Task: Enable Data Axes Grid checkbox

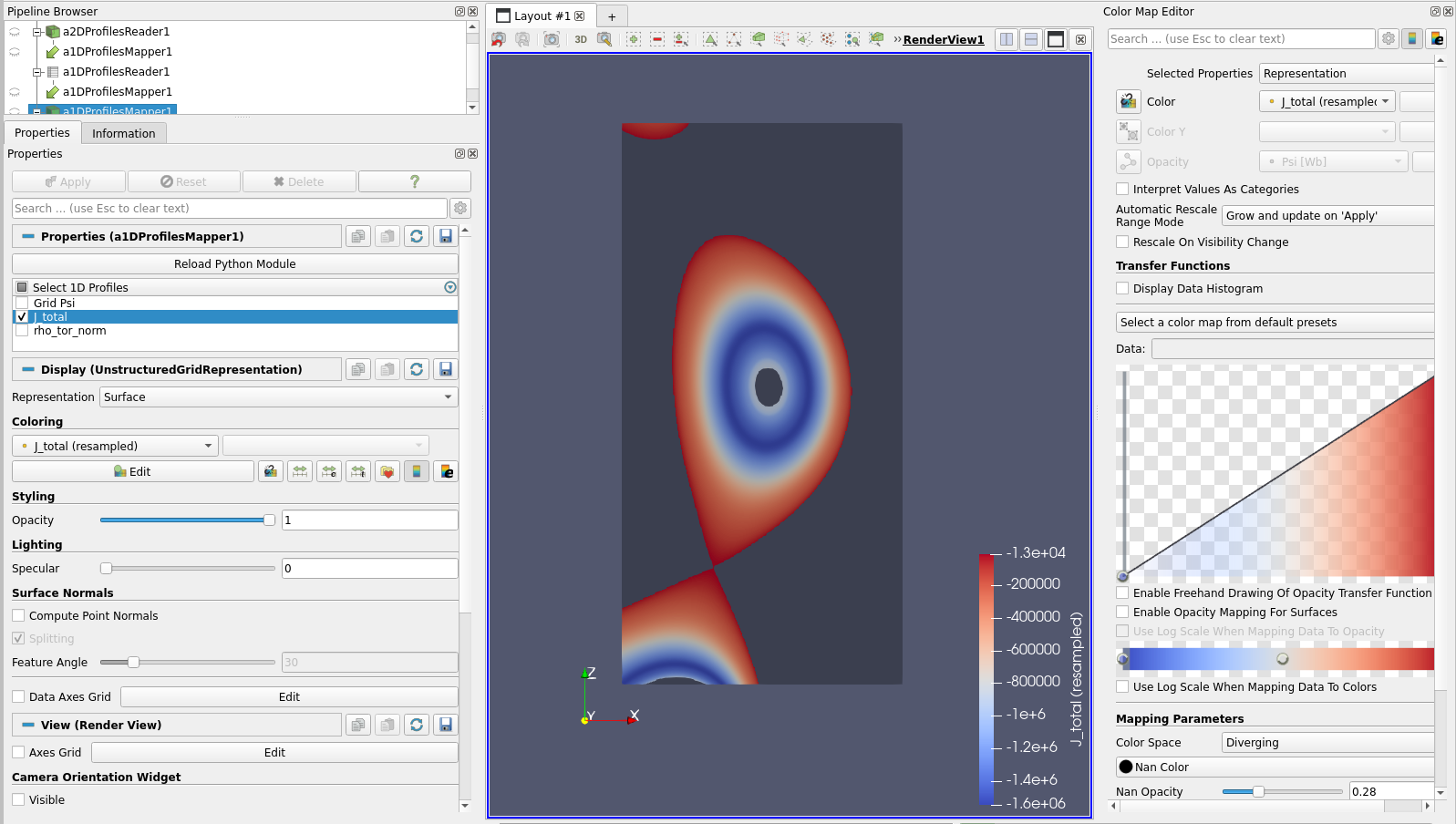Action: 18,696
